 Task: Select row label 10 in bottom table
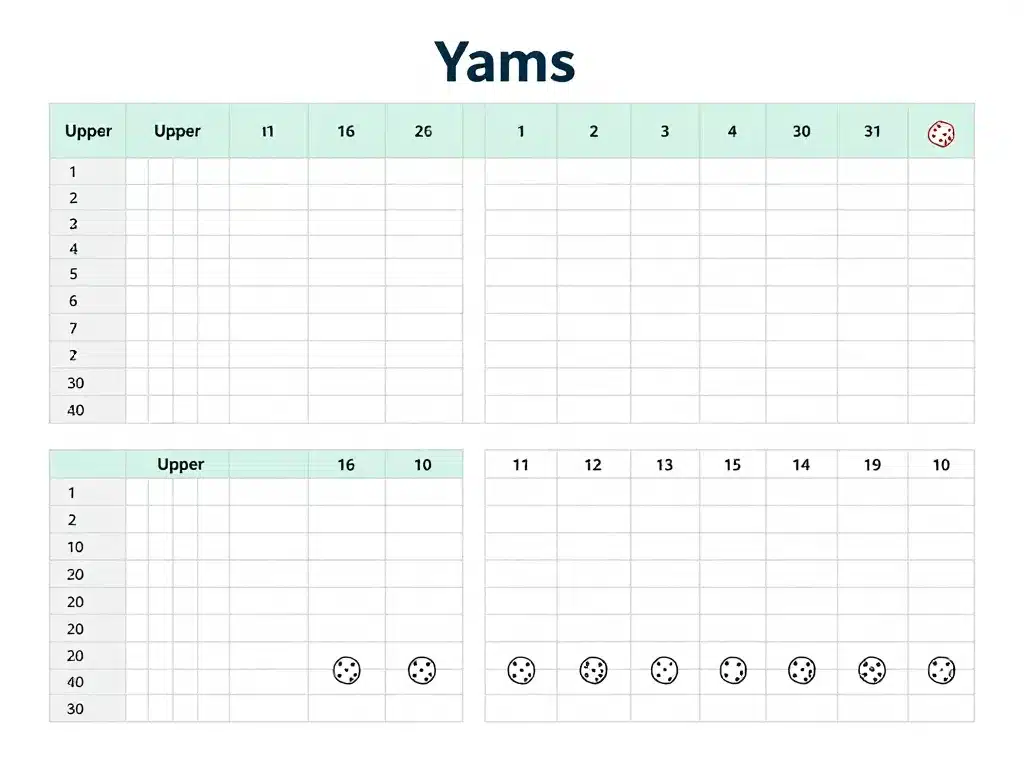(76, 547)
